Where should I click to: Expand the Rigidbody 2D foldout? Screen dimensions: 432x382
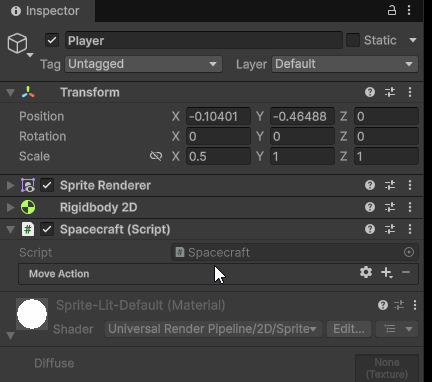(x=11, y=207)
